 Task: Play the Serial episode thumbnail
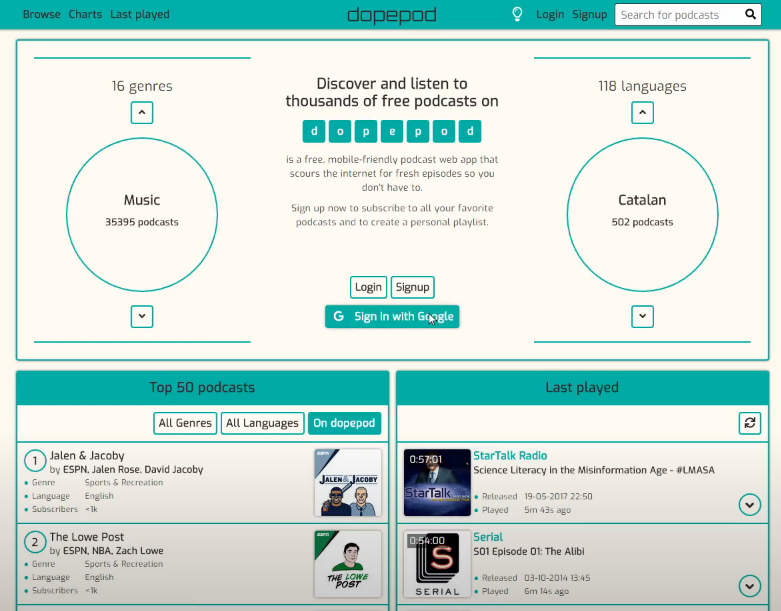click(437, 564)
